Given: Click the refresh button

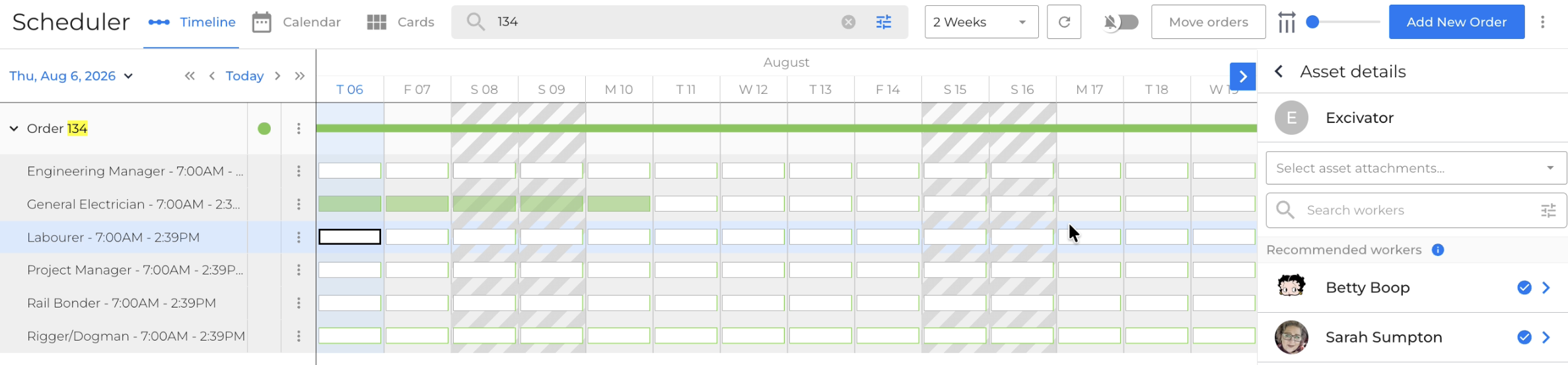Looking at the screenshot, I should click(1064, 22).
